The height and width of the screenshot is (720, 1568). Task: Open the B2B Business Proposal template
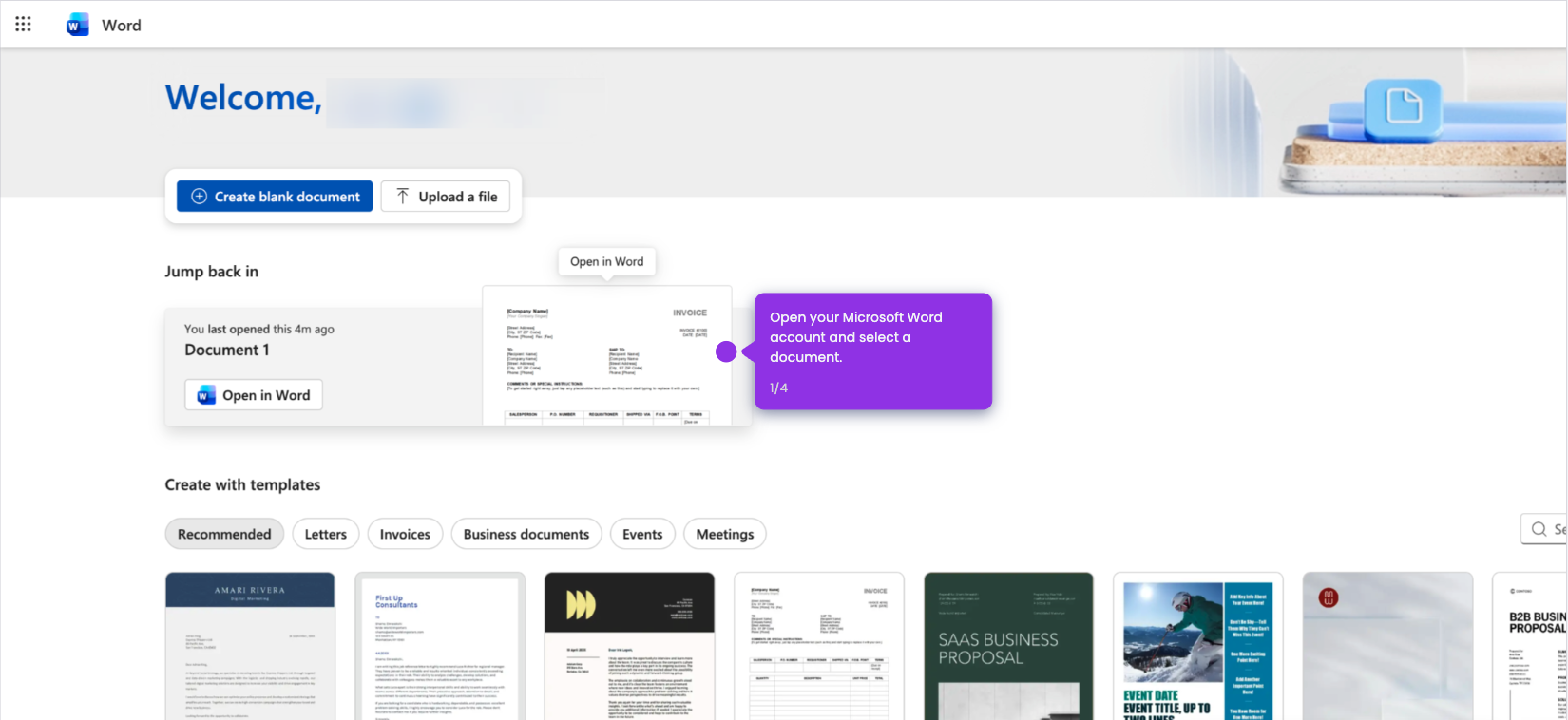(1530, 646)
